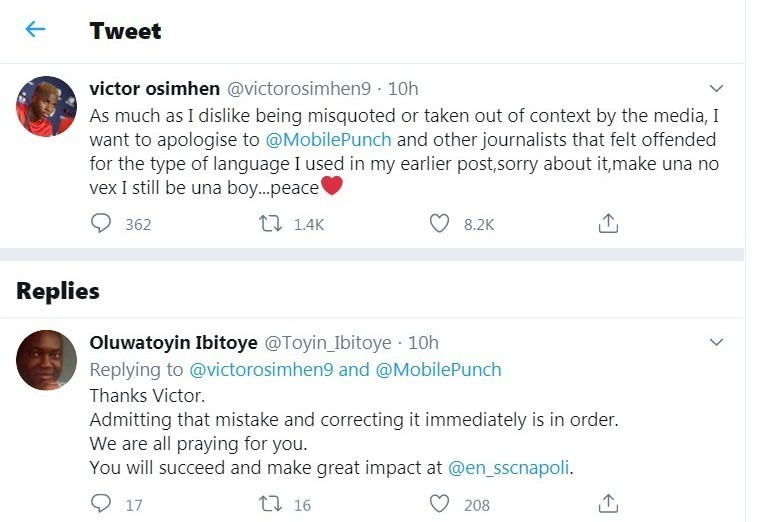Open Oluwatoyin Ibitoye display name
The width and height of the screenshot is (764, 522).
(x=172, y=342)
